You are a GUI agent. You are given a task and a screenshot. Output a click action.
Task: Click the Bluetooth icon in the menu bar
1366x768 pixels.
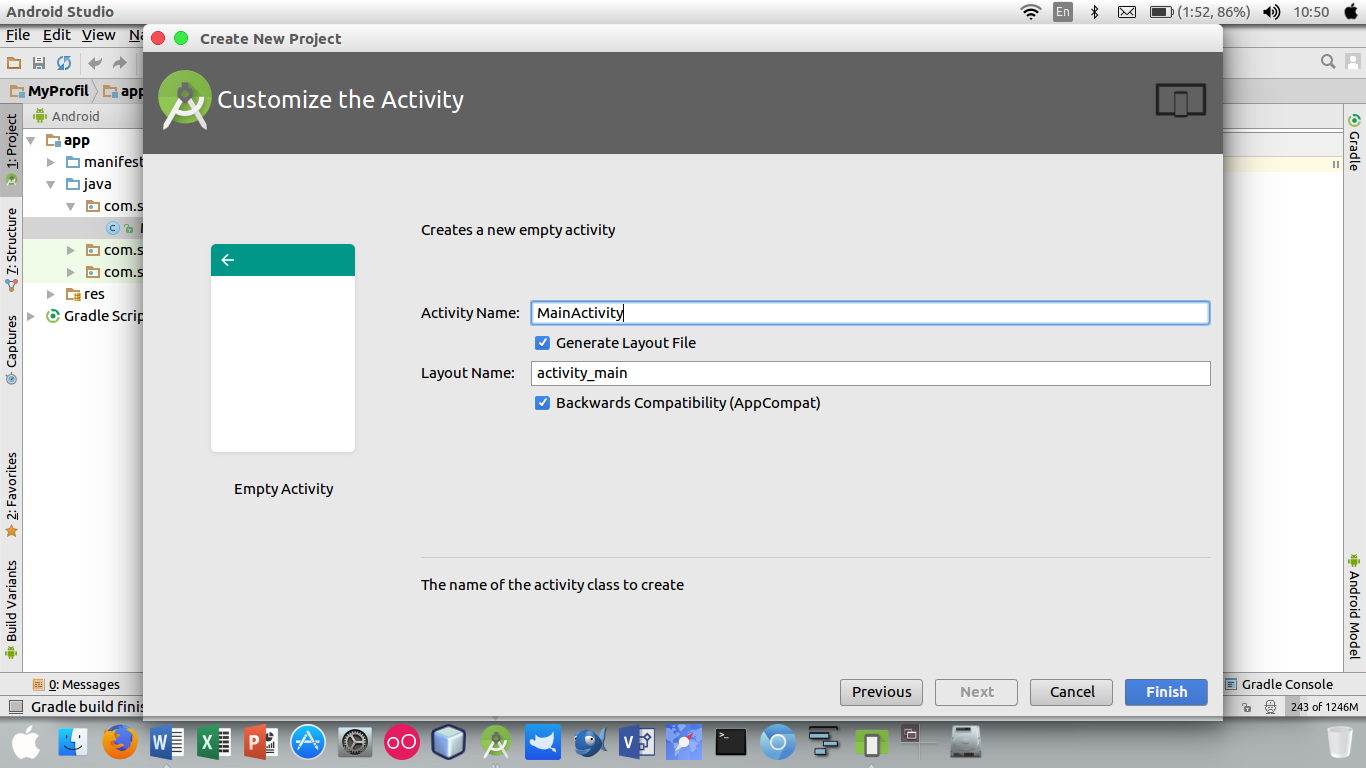1094,12
